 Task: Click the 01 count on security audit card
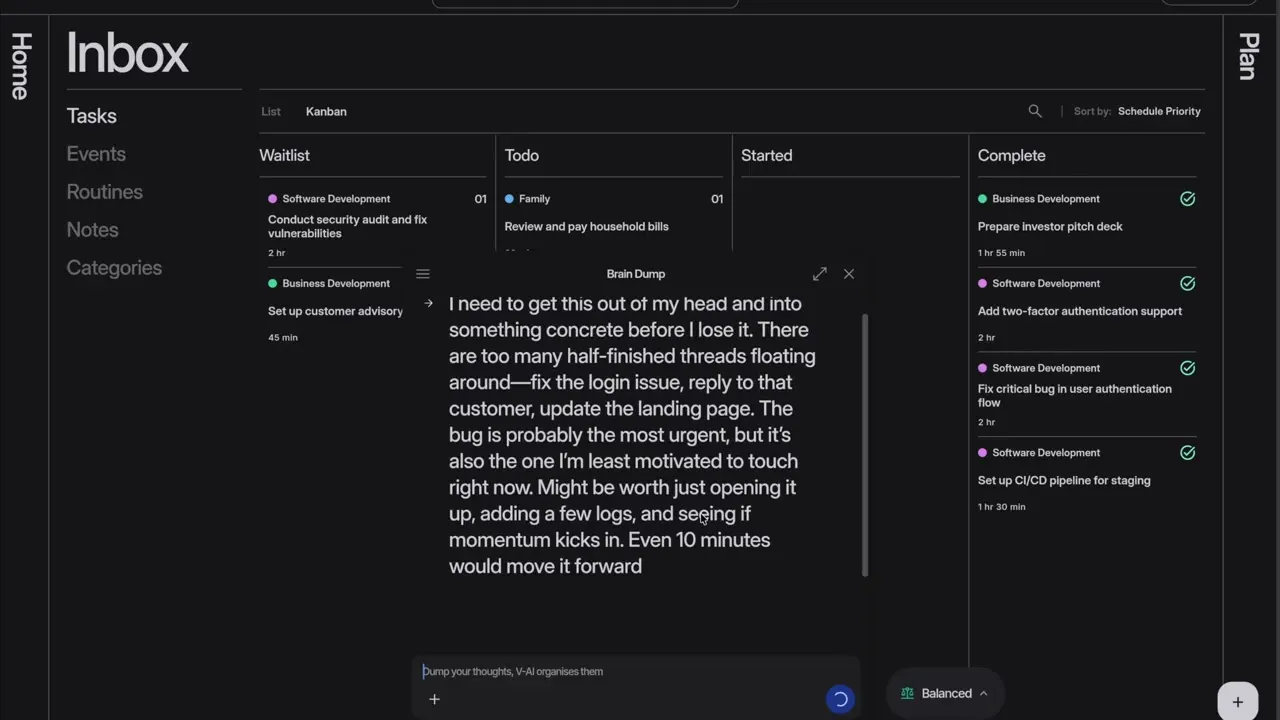[x=480, y=199]
